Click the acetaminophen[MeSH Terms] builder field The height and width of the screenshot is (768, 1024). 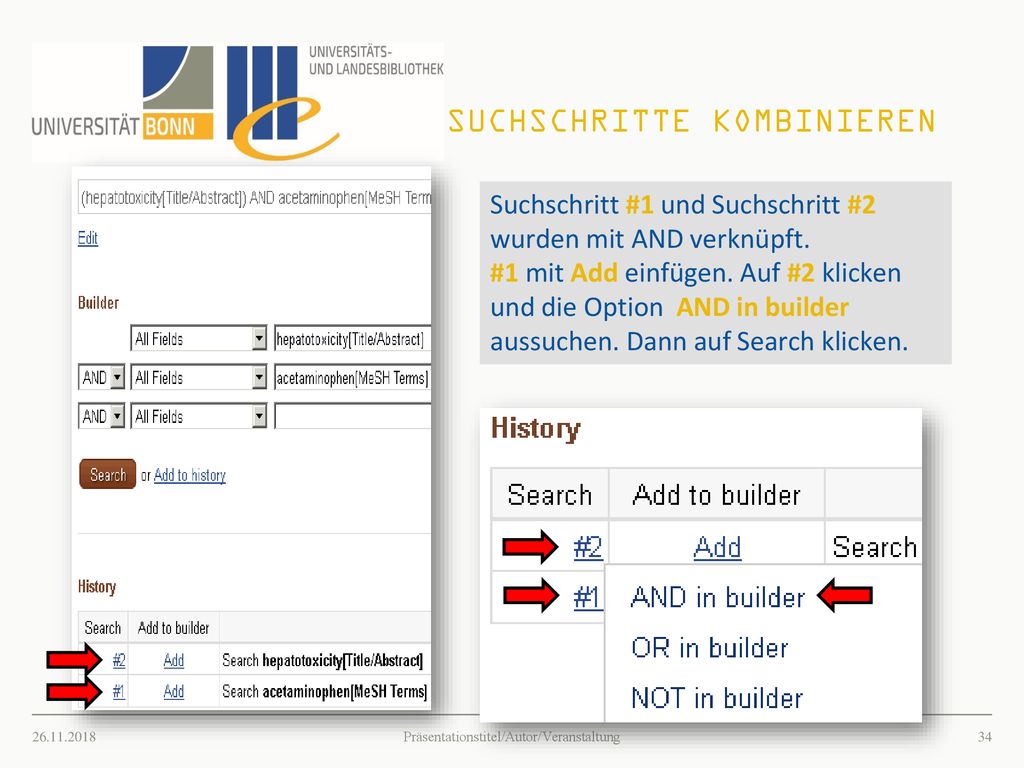(353, 377)
